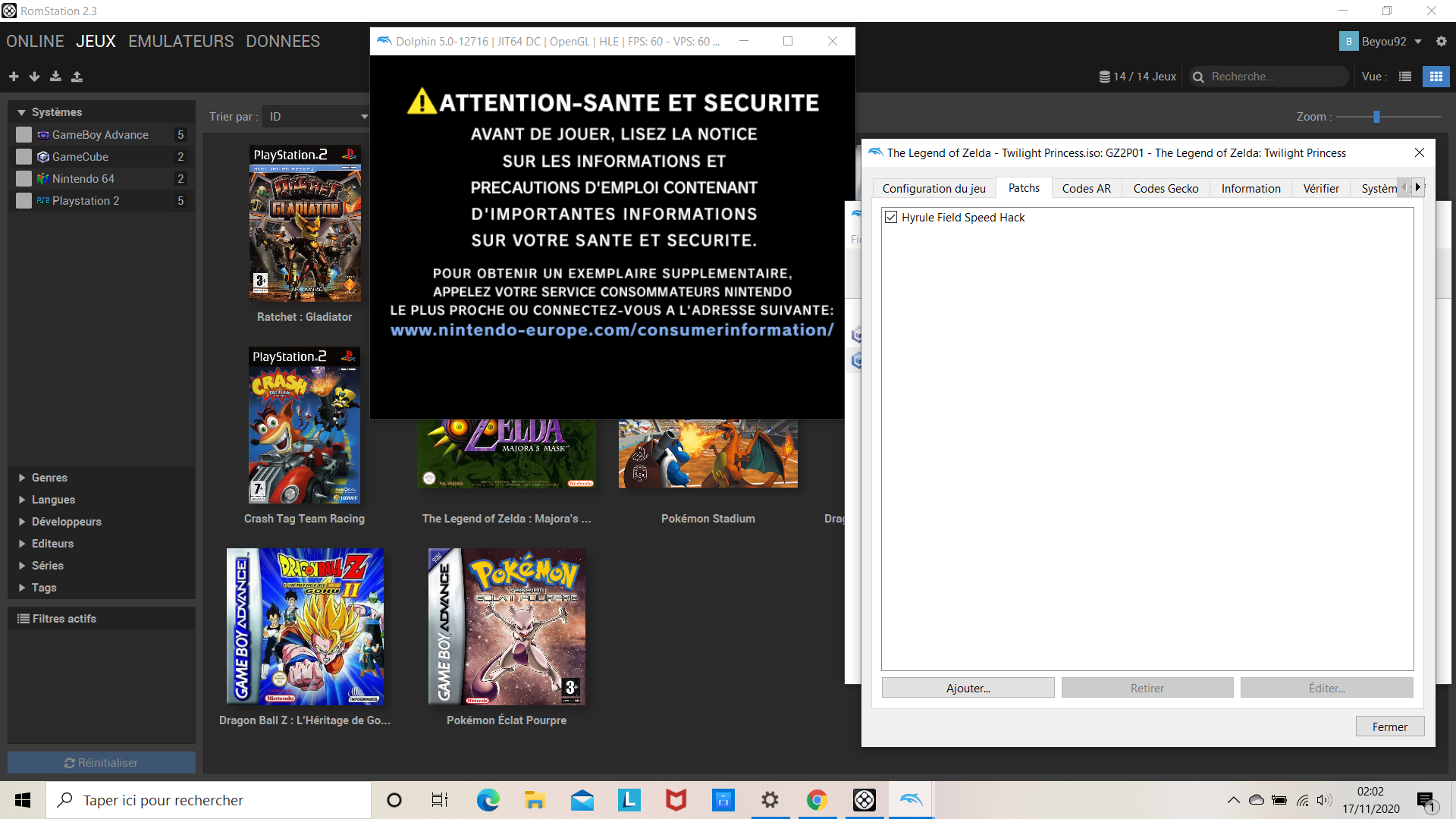
Task: Check the GameBoy Advance system filter
Action: [24, 135]
